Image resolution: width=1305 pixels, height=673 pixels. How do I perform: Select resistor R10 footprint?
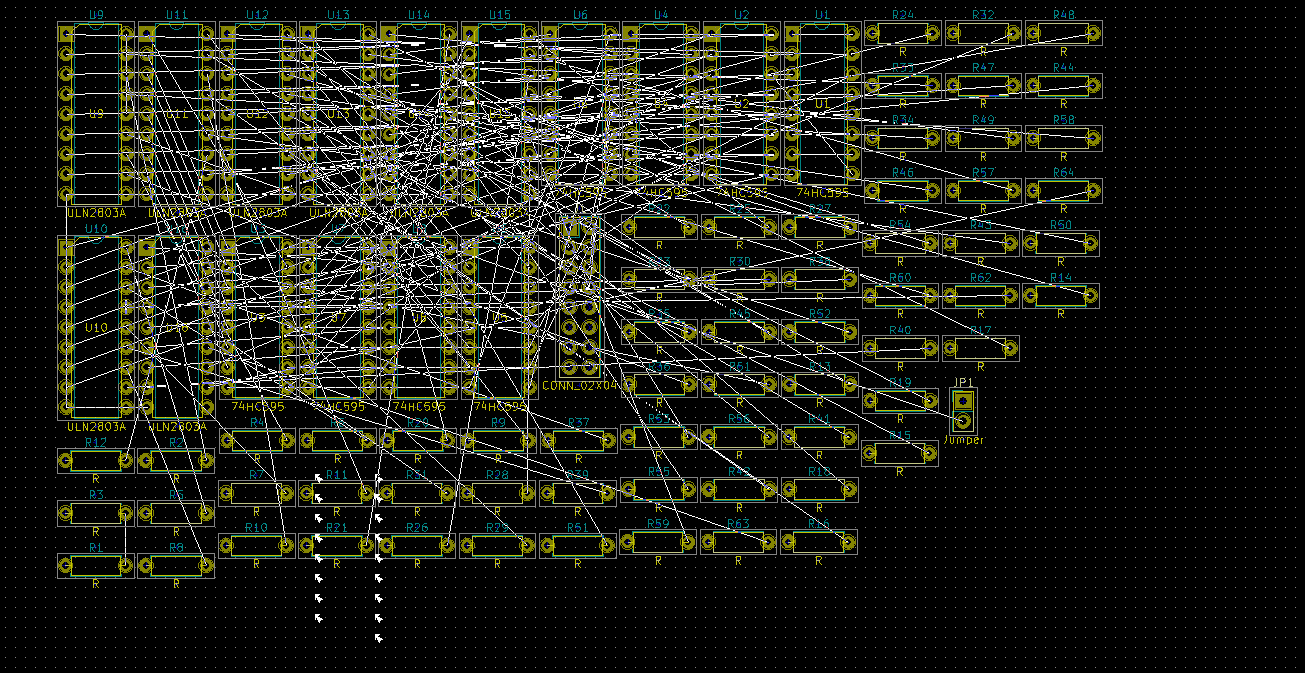pos(257,545)
